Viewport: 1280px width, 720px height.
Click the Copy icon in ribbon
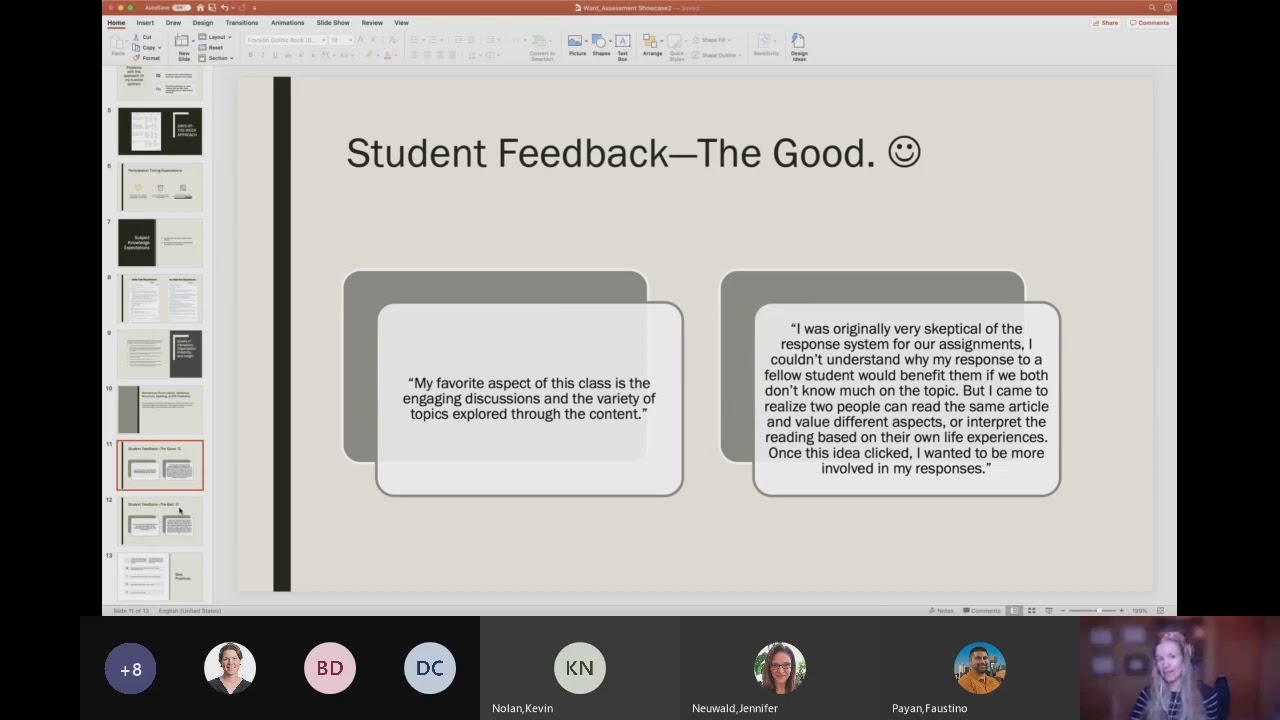tap(136, 47)
